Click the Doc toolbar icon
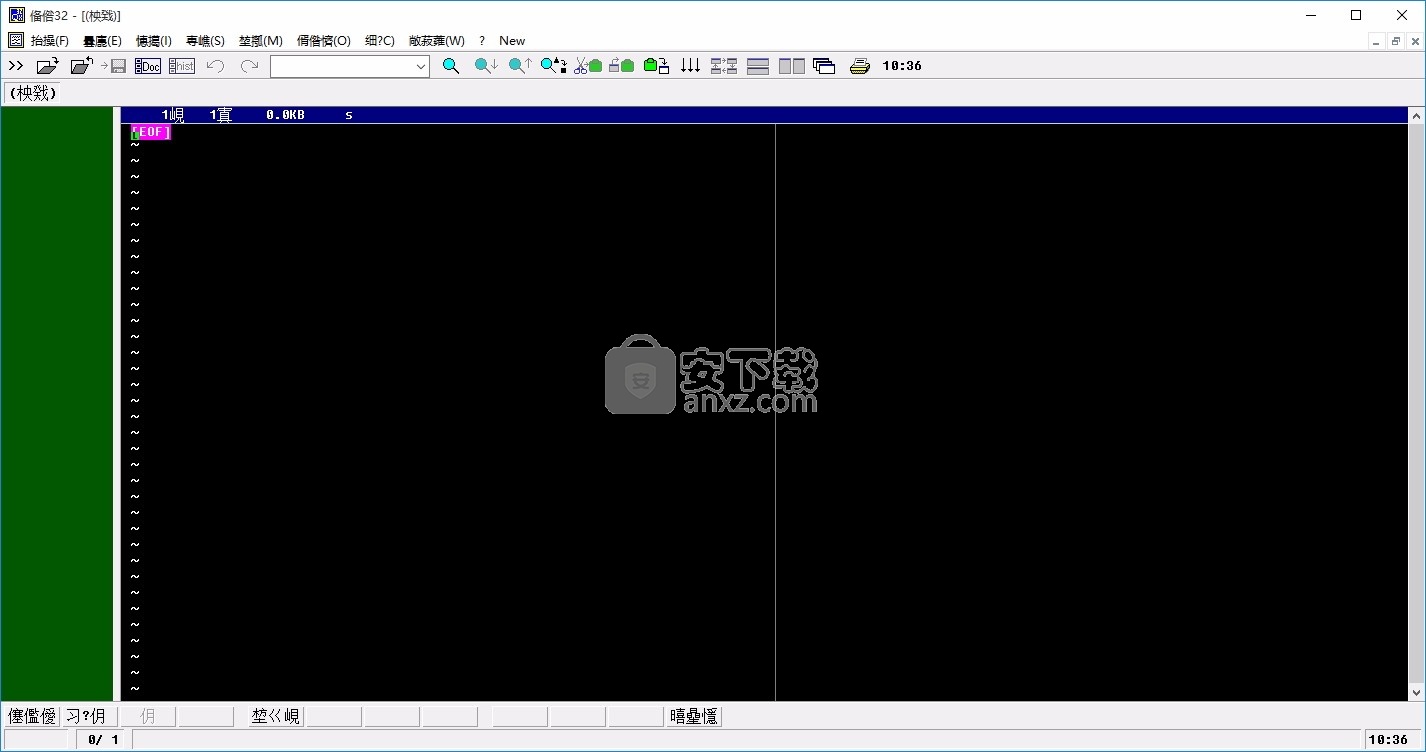Screen dimensions: 1426x752 click(x=148, y=66)
